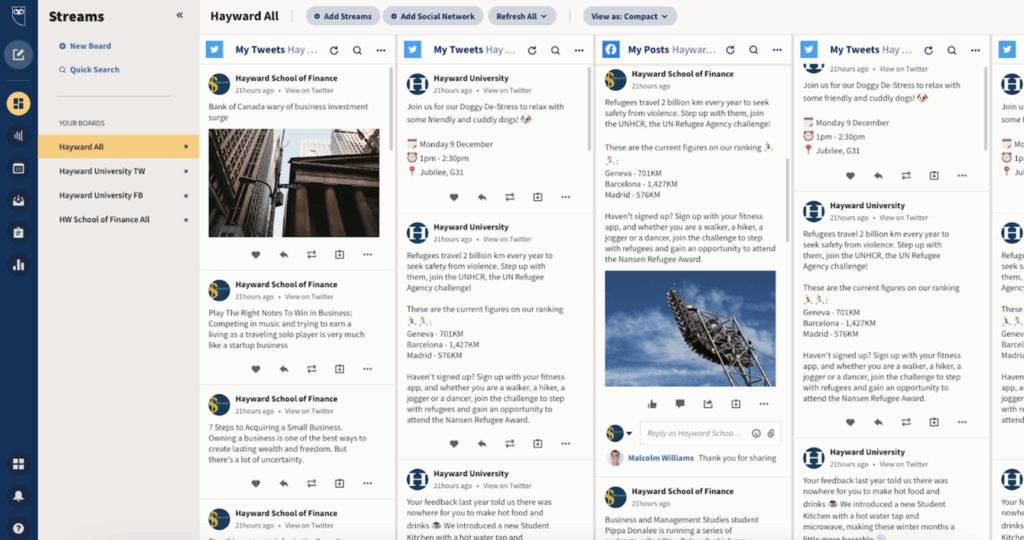Click the Reply as Hayward School input field
The height and width of the screenshot is (540, 1024).
pyautogui.click(x=693, y=433)
